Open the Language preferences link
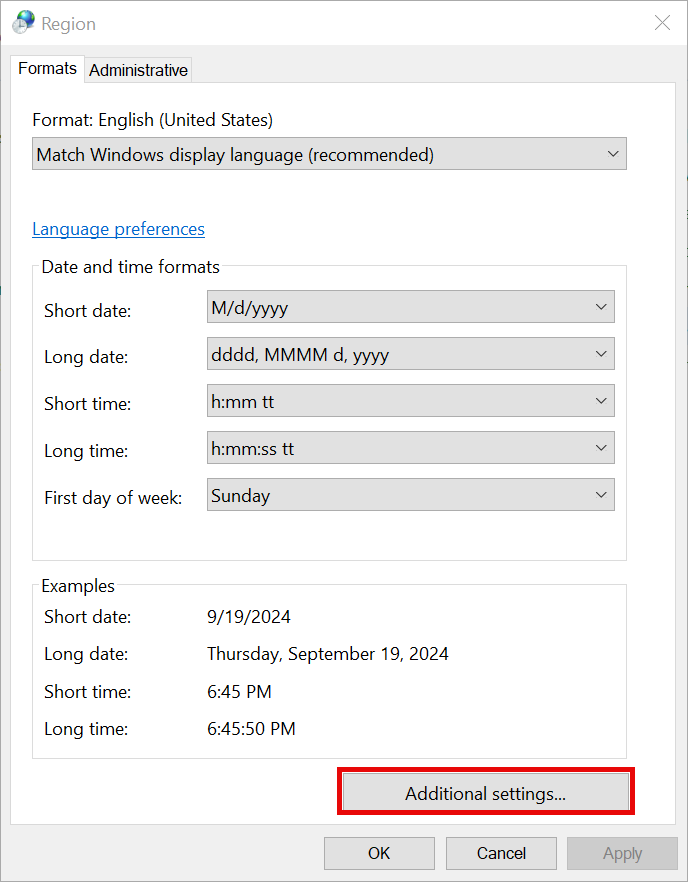 pos(118,229)
